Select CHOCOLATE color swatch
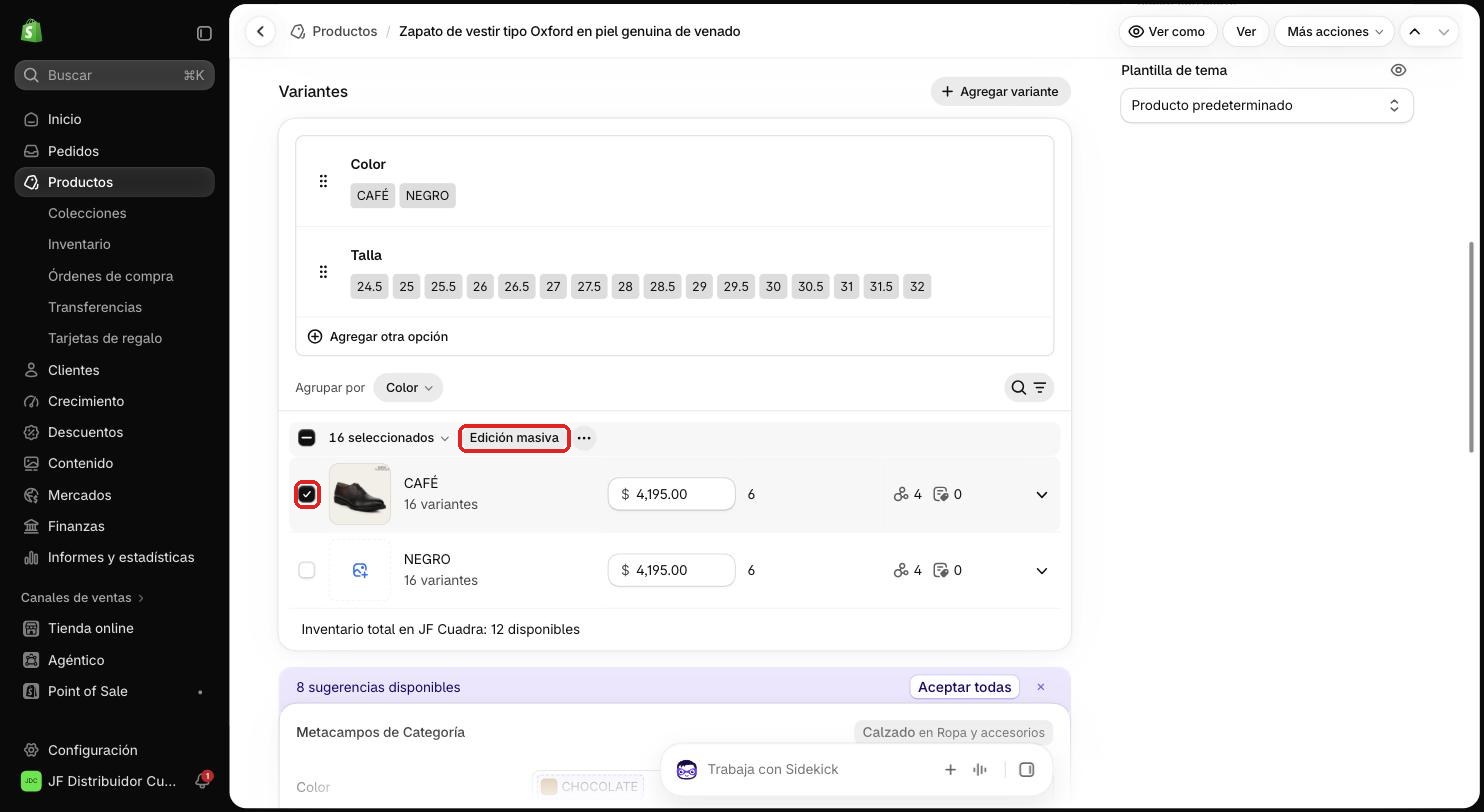1484x812 pixels. 590,786
